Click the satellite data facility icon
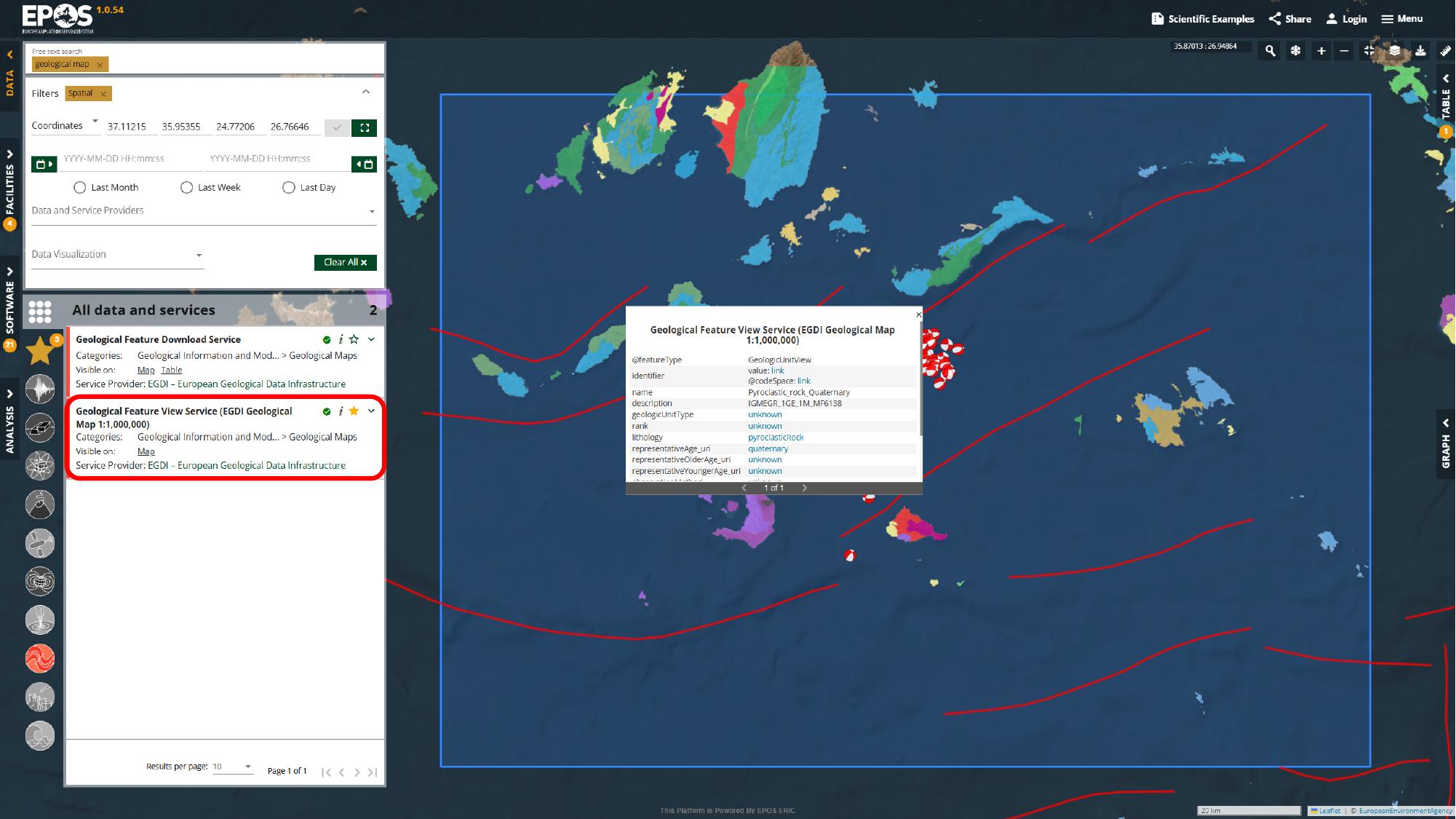 (40, 543)
